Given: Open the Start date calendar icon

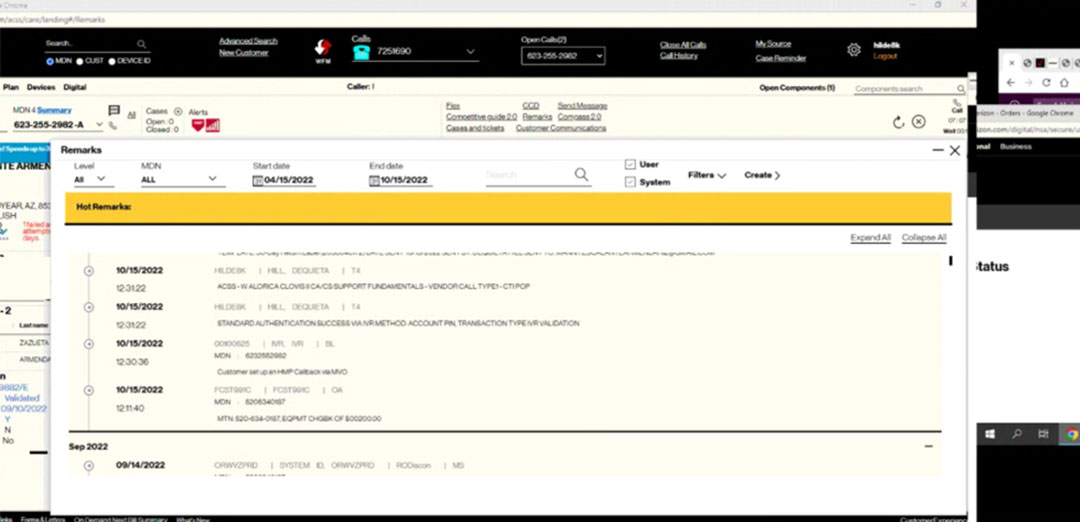Looking at the screenshot, I should (257, 181).
